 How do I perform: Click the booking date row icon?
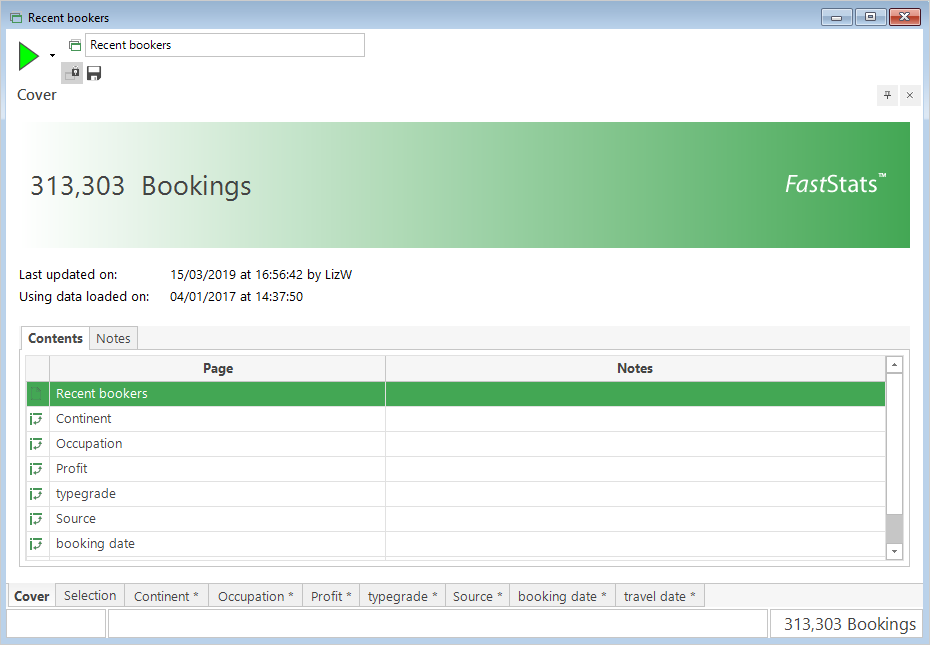[36, 544]
